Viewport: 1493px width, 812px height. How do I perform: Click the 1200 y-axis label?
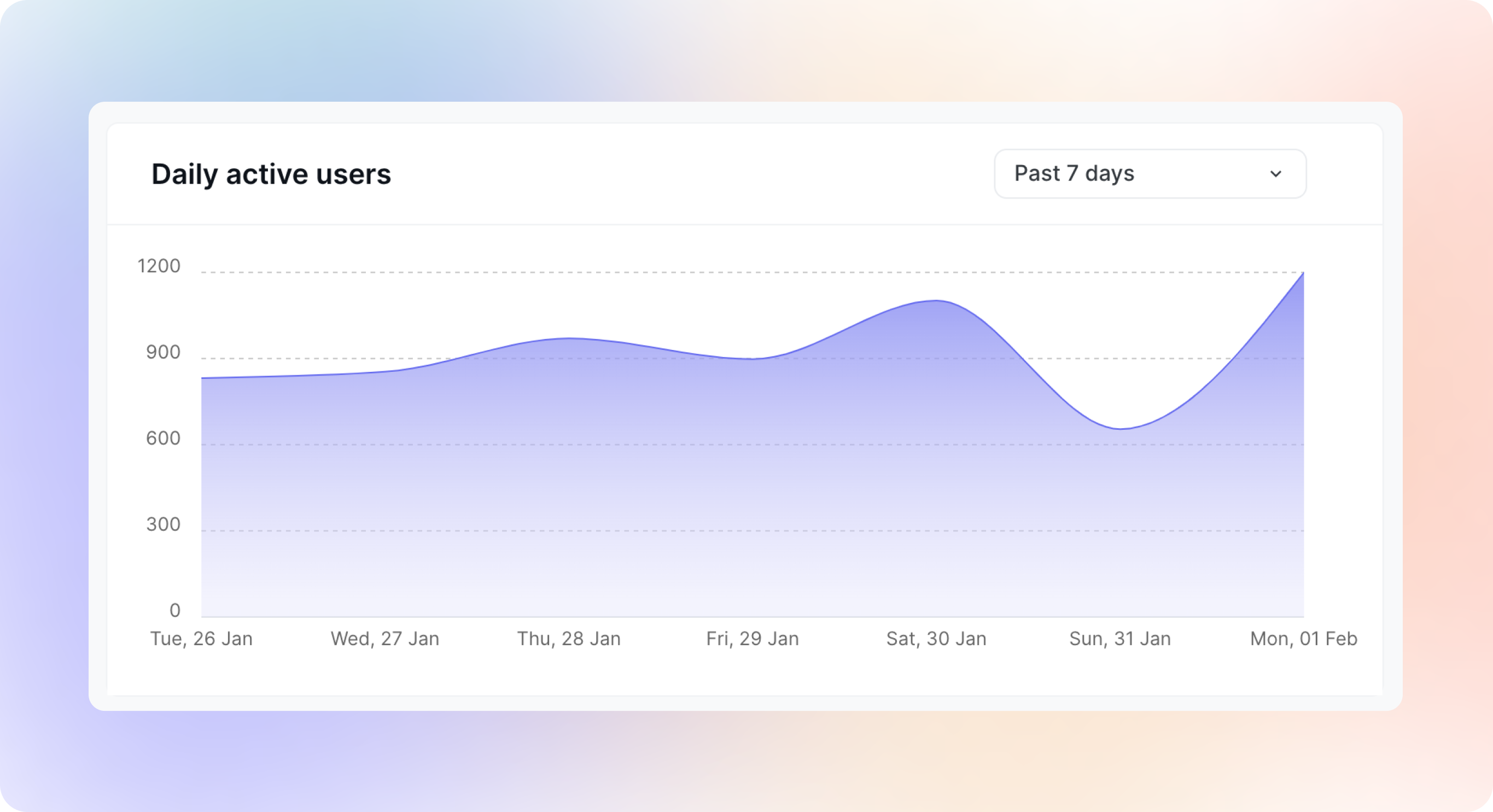point(159,266)
